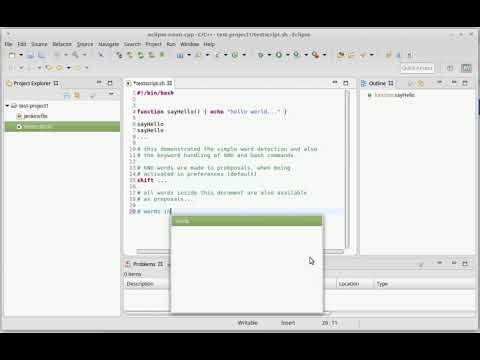480x360 pixels.
Task: Click the Save All toolbar icon
Action: [x=41, y=55]
